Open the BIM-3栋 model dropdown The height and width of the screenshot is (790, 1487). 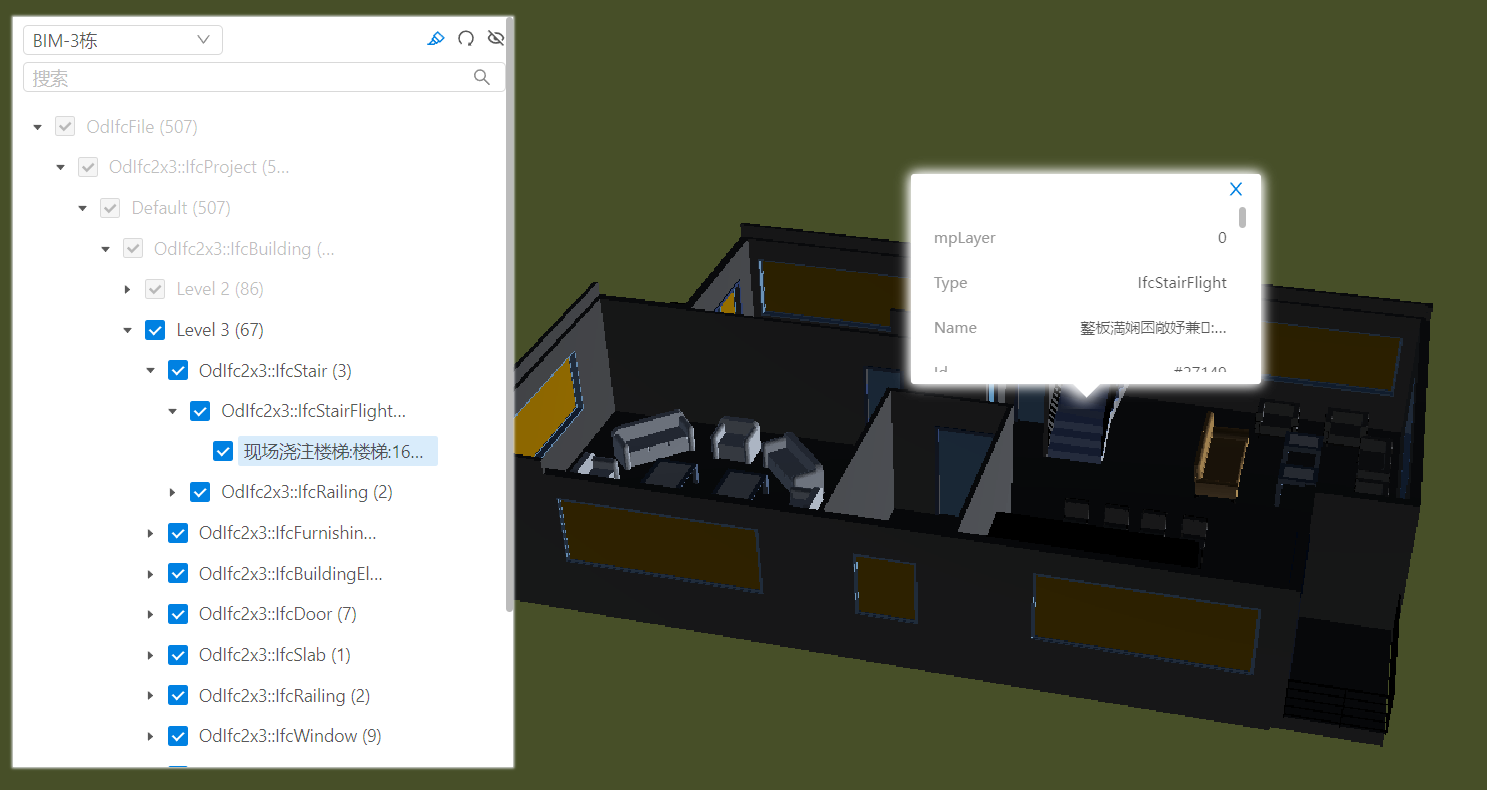pos(122,40)
